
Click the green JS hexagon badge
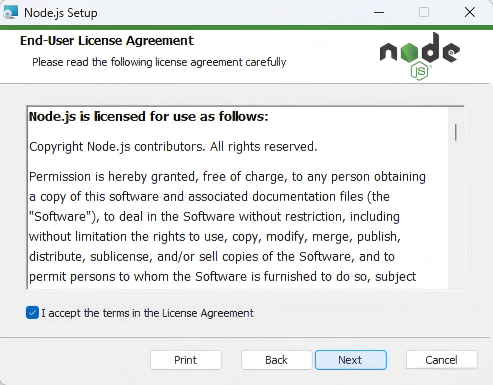[419, 71]
